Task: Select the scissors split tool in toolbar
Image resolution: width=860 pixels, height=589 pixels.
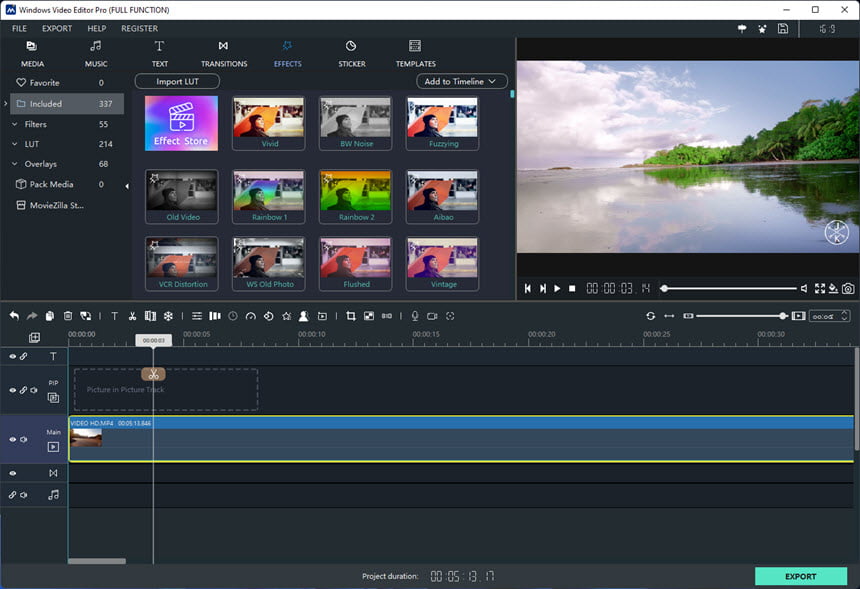Action: click(x=132, y=316)
